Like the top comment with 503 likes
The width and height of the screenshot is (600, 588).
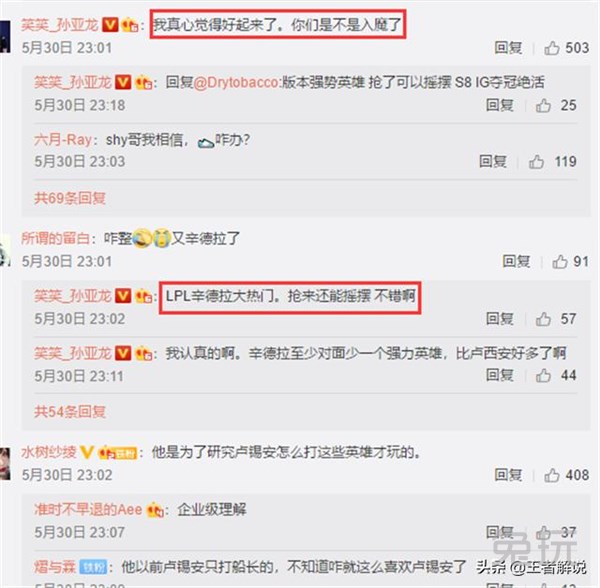point(551,48)
